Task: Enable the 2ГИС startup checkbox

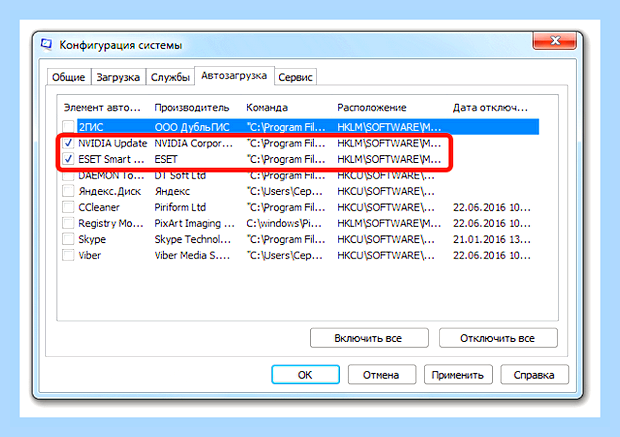Action: coord(68,127)
